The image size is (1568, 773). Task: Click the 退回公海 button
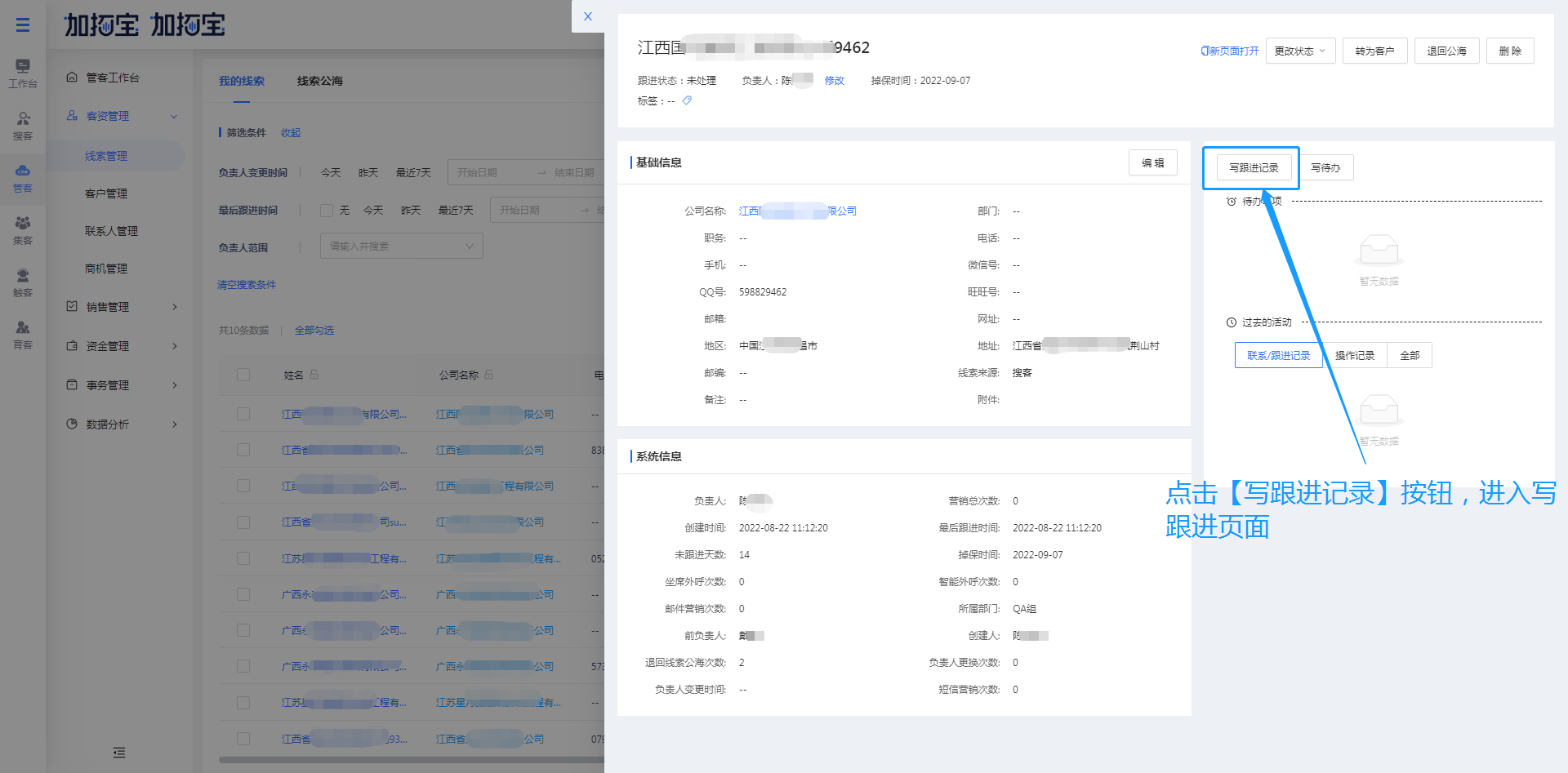(1446, 51)
